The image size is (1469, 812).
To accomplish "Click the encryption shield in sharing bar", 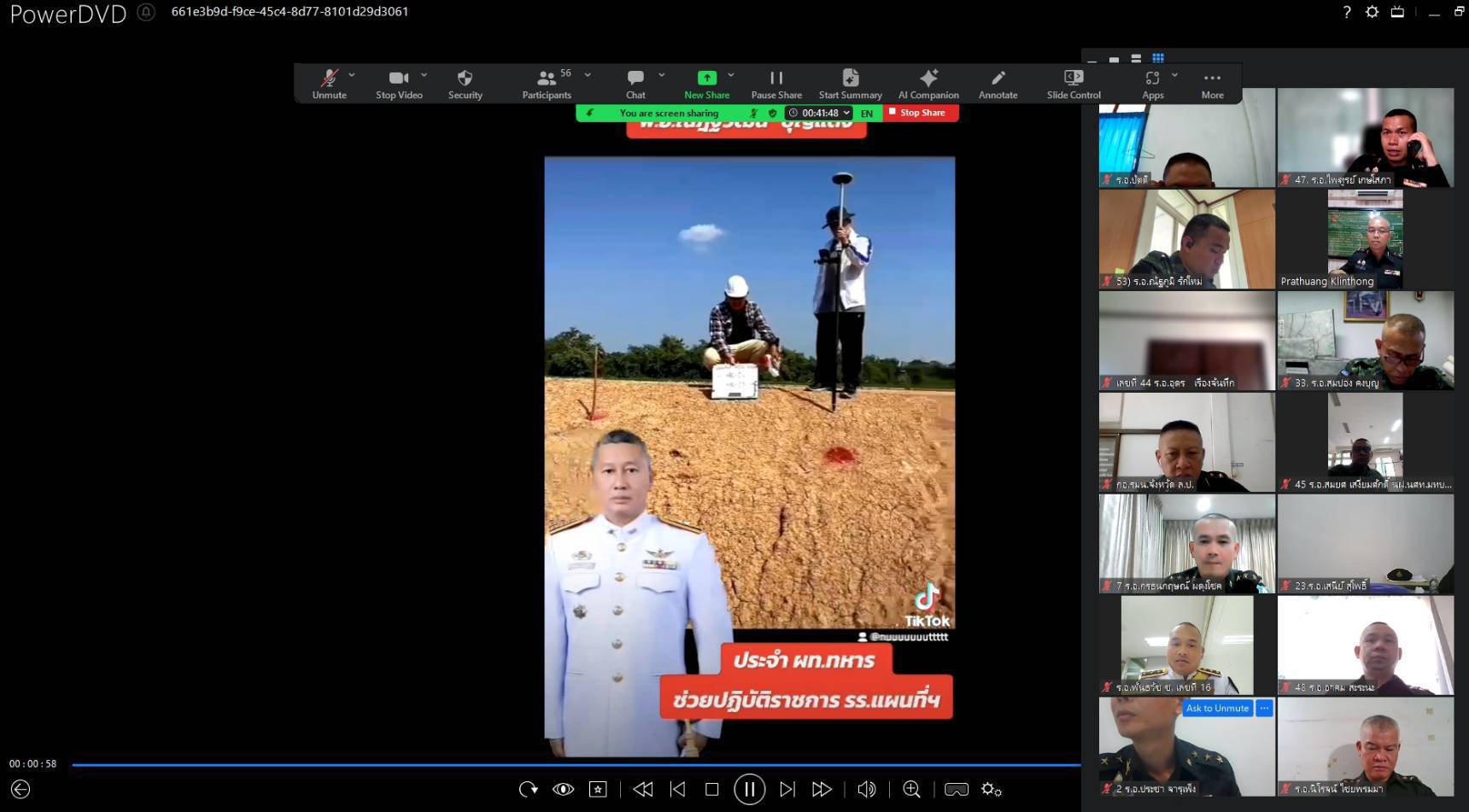I will pyautogui.click(x=773, y=113).
